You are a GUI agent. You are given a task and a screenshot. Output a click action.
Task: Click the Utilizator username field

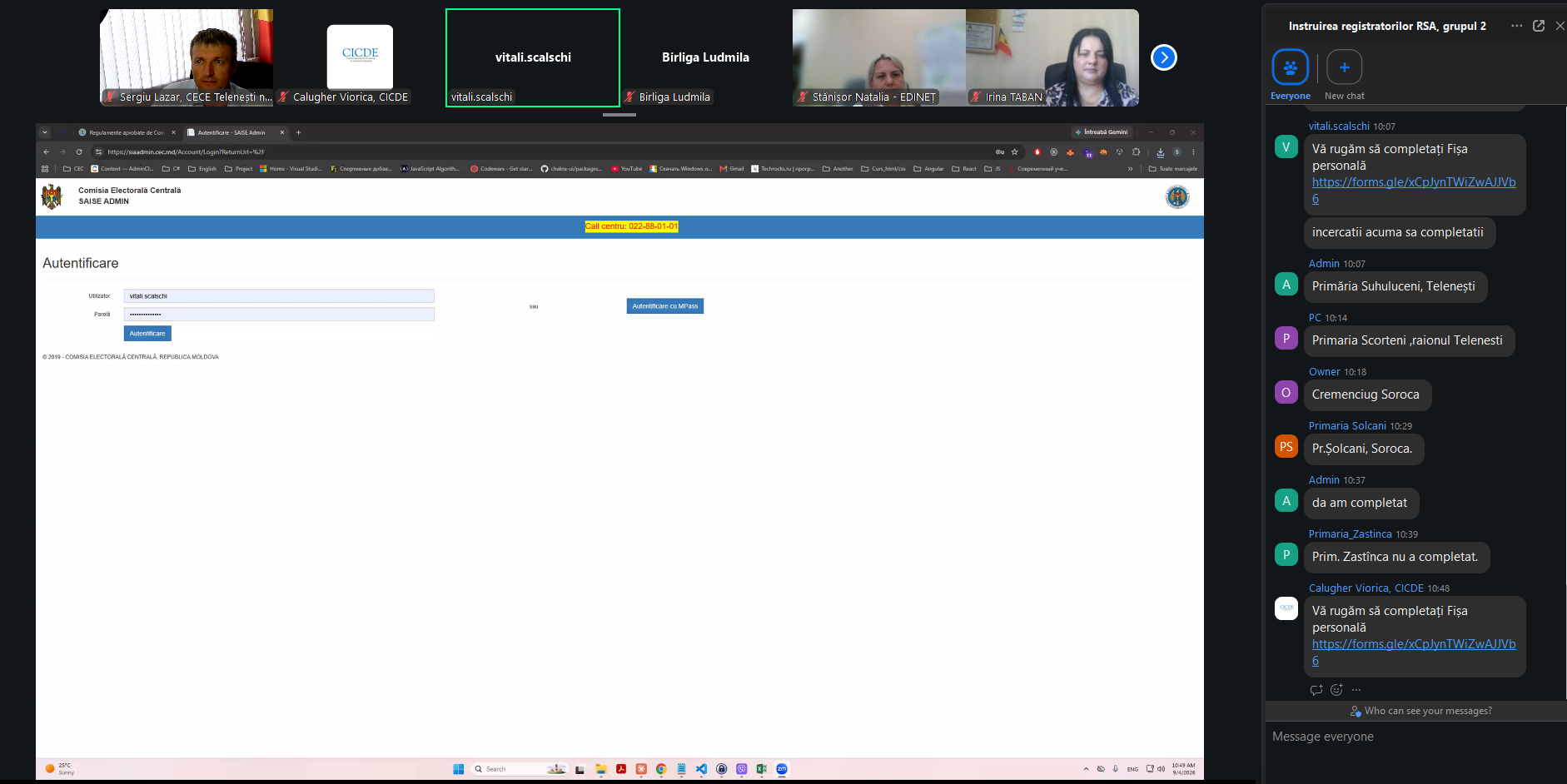tap(279, 296)
